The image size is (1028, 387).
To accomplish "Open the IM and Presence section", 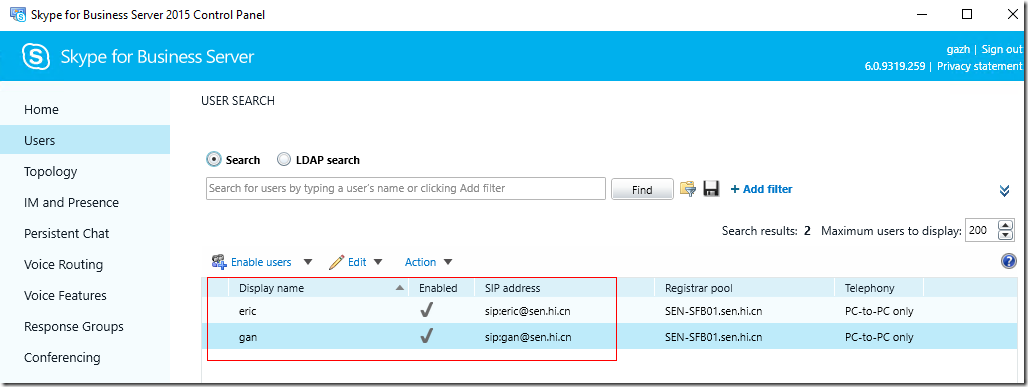I will [71, 202].
